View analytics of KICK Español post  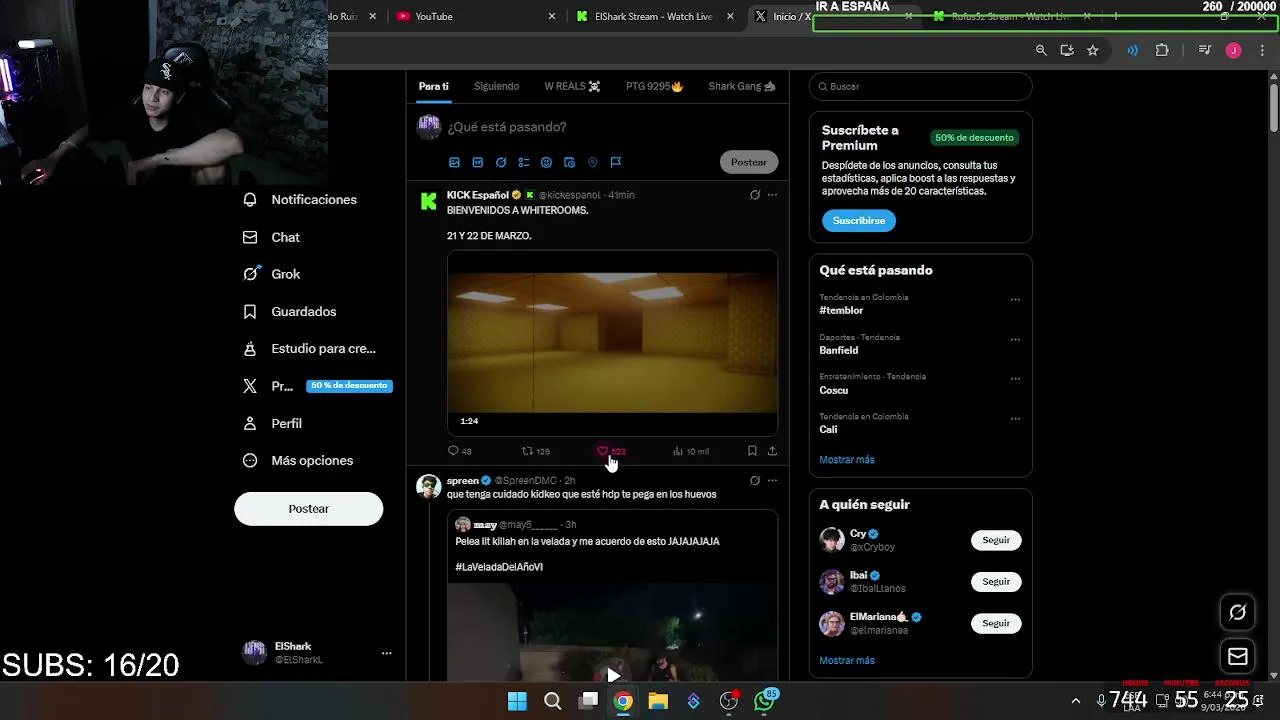pyautogui.click(x=691, y=451)
